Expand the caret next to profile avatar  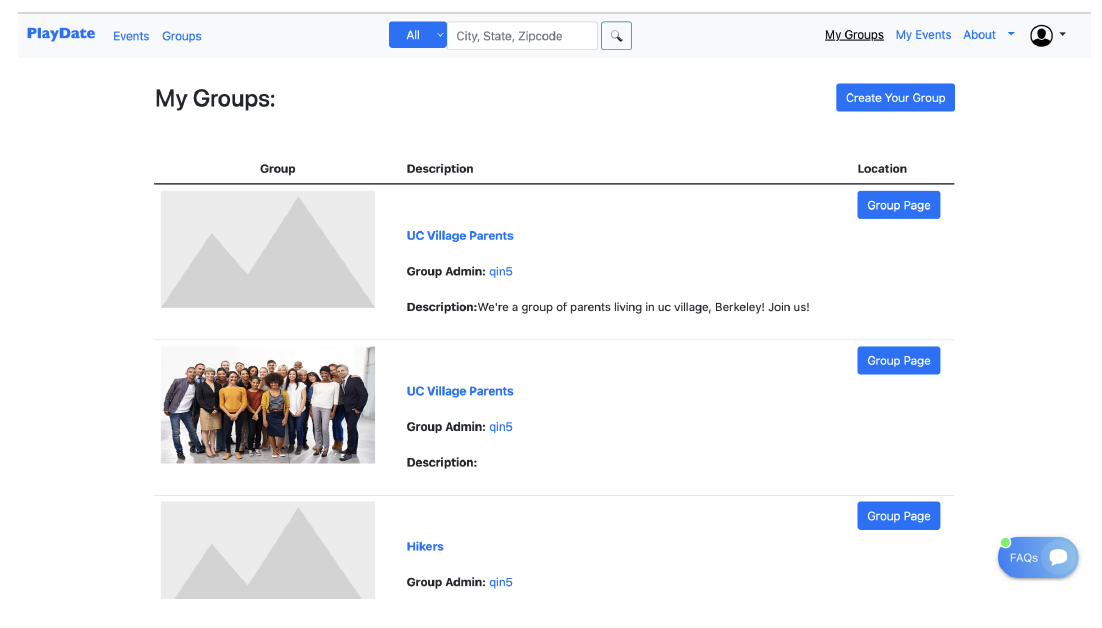tap(1063, 34)
